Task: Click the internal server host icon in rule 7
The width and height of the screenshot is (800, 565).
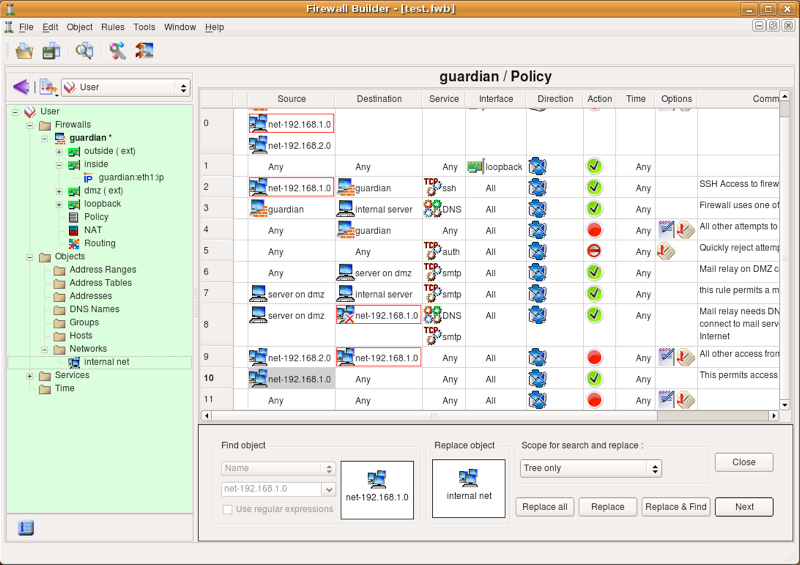Action: click(345, 294)
